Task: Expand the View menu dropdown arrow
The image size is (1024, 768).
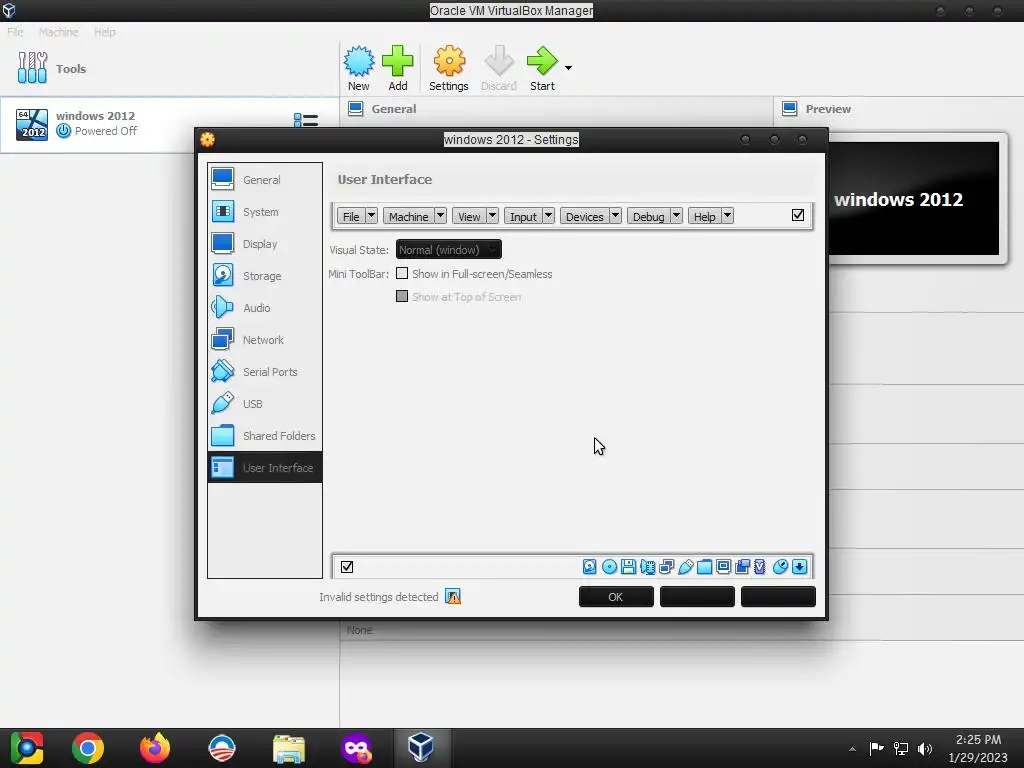Action: click(x=492, y=216)
